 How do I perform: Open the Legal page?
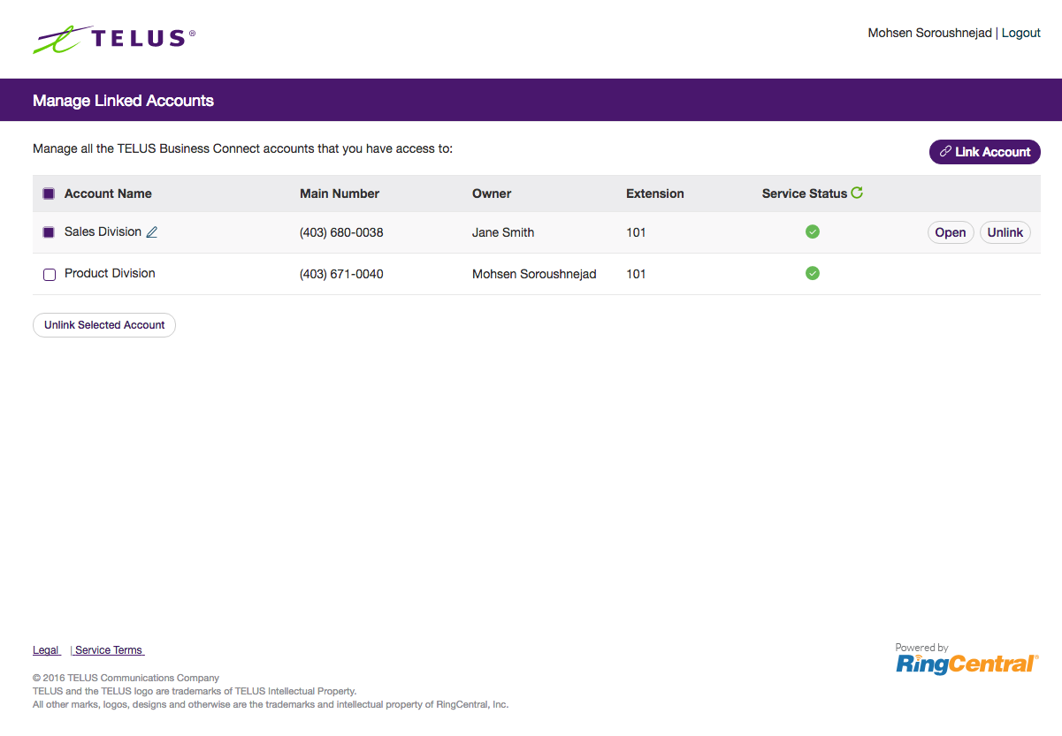pyautogui.click(x=45, y=649)
